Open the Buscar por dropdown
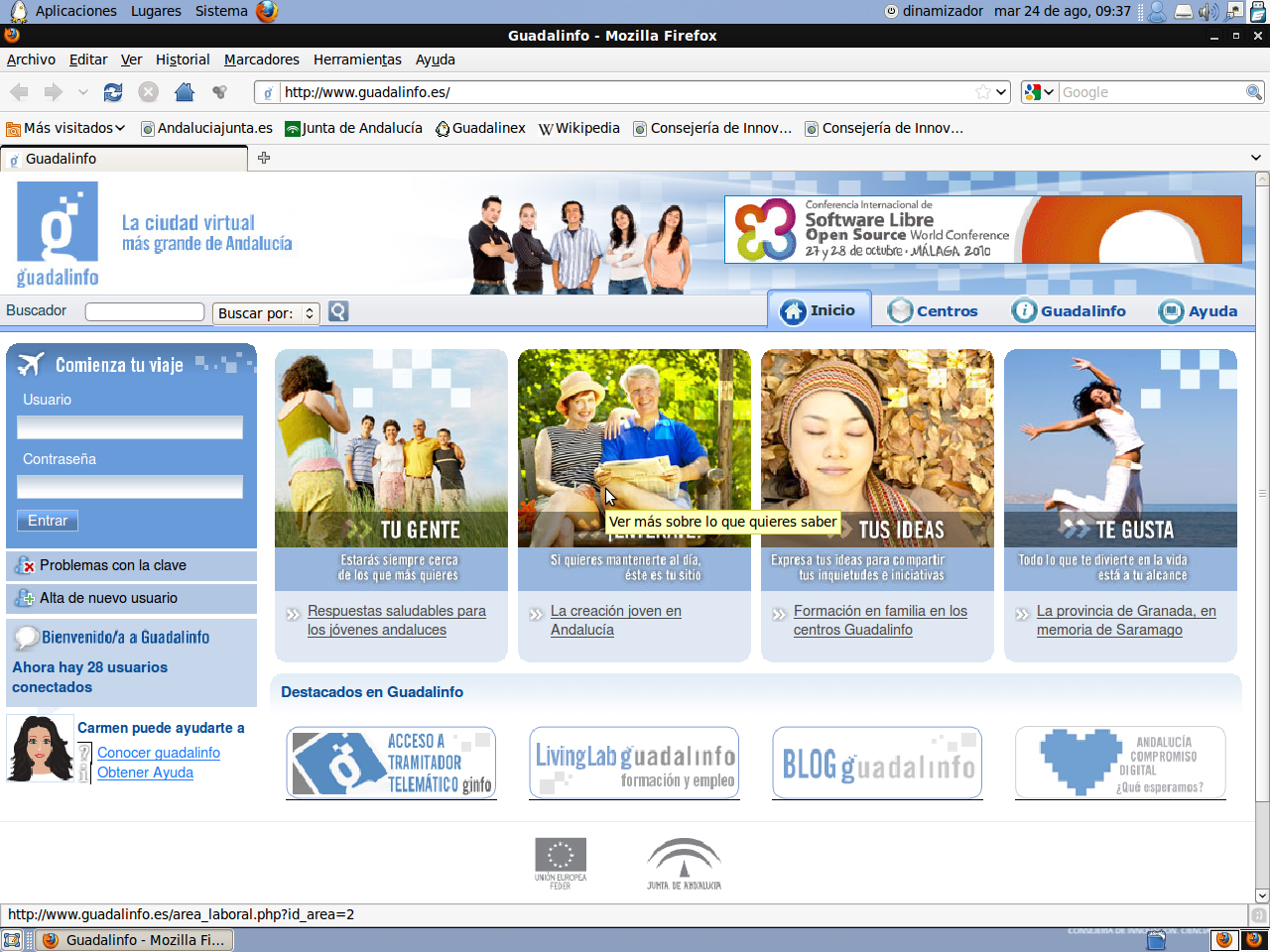This screenshot has height=952, width=1270. 266,313
